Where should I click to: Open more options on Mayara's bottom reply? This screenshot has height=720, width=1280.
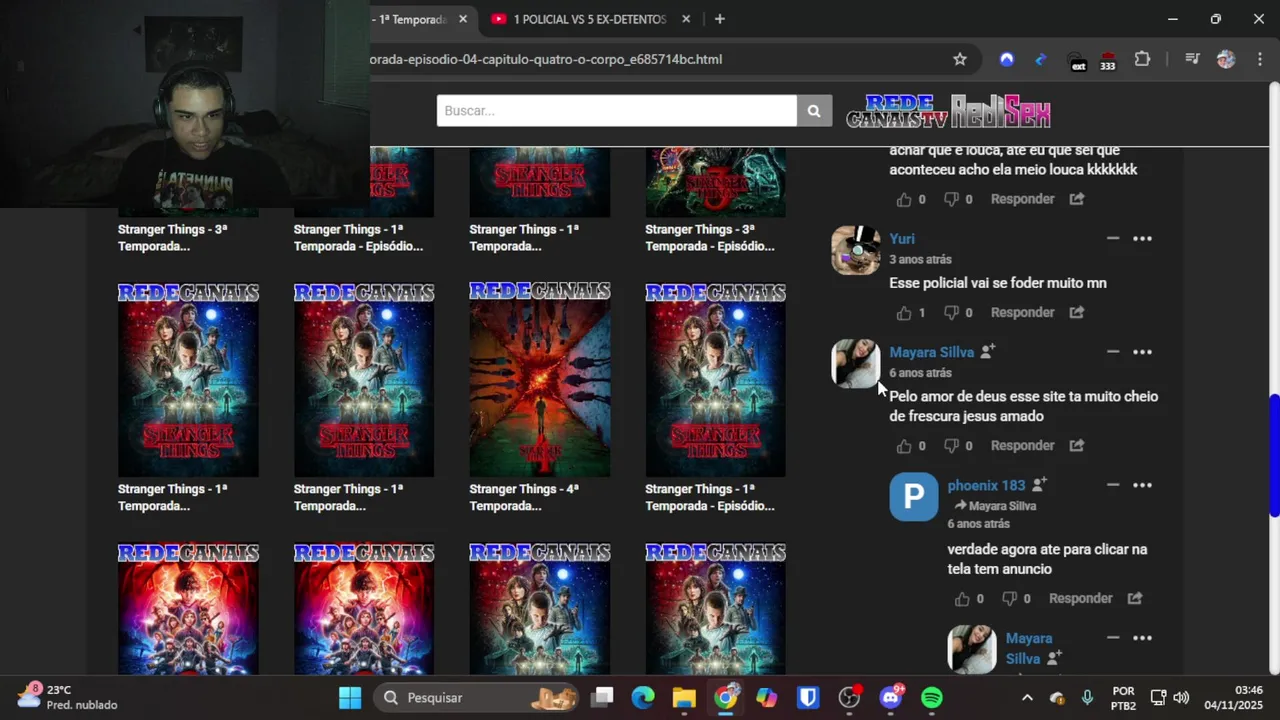[1142, 638]
